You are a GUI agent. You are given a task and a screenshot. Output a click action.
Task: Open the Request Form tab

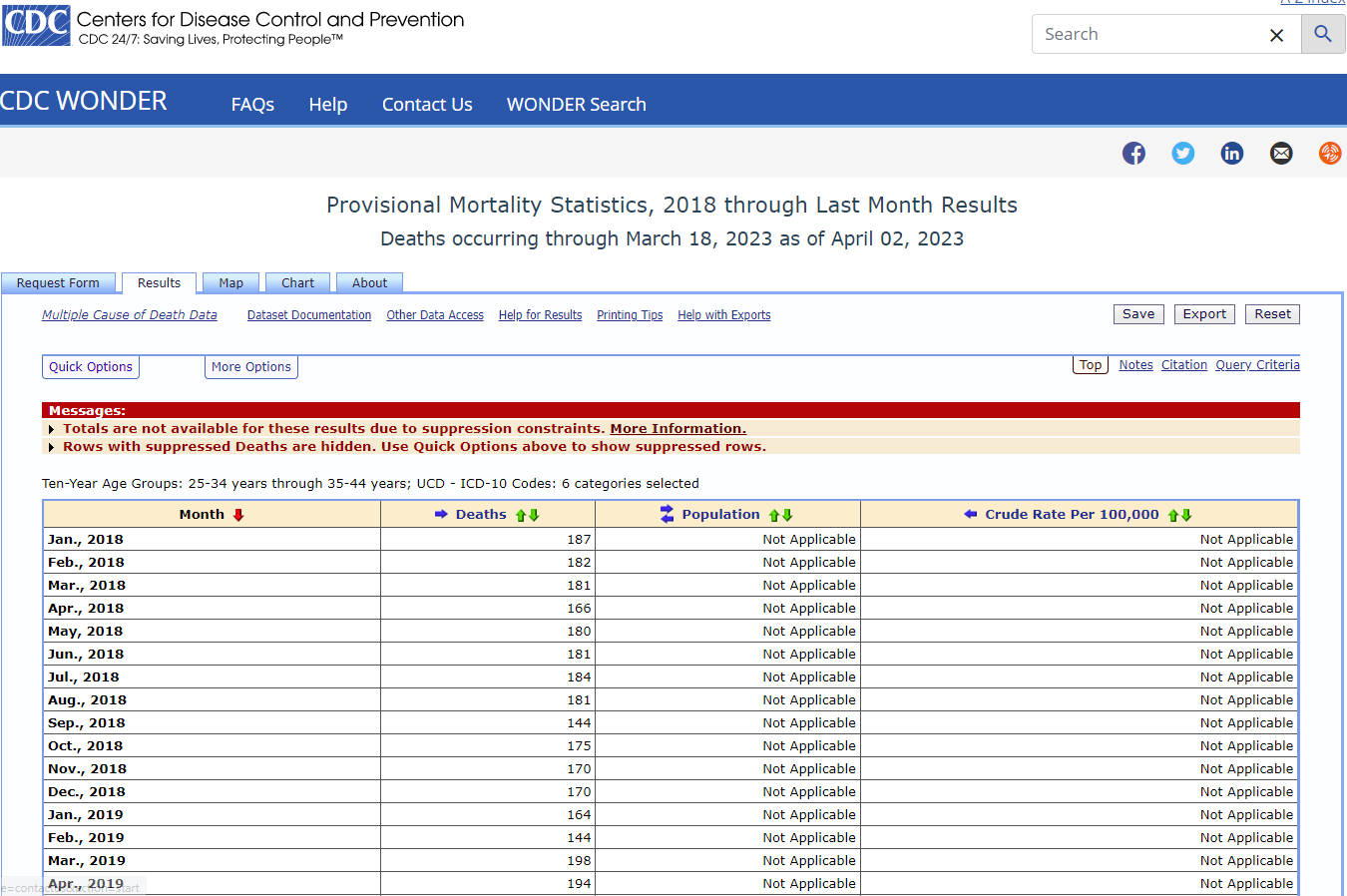point(58,283)
